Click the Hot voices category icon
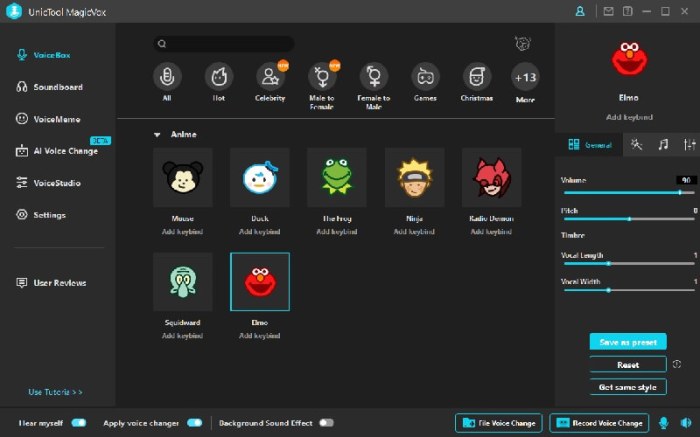This screenshot has width=700, height=437. [218, 76]
